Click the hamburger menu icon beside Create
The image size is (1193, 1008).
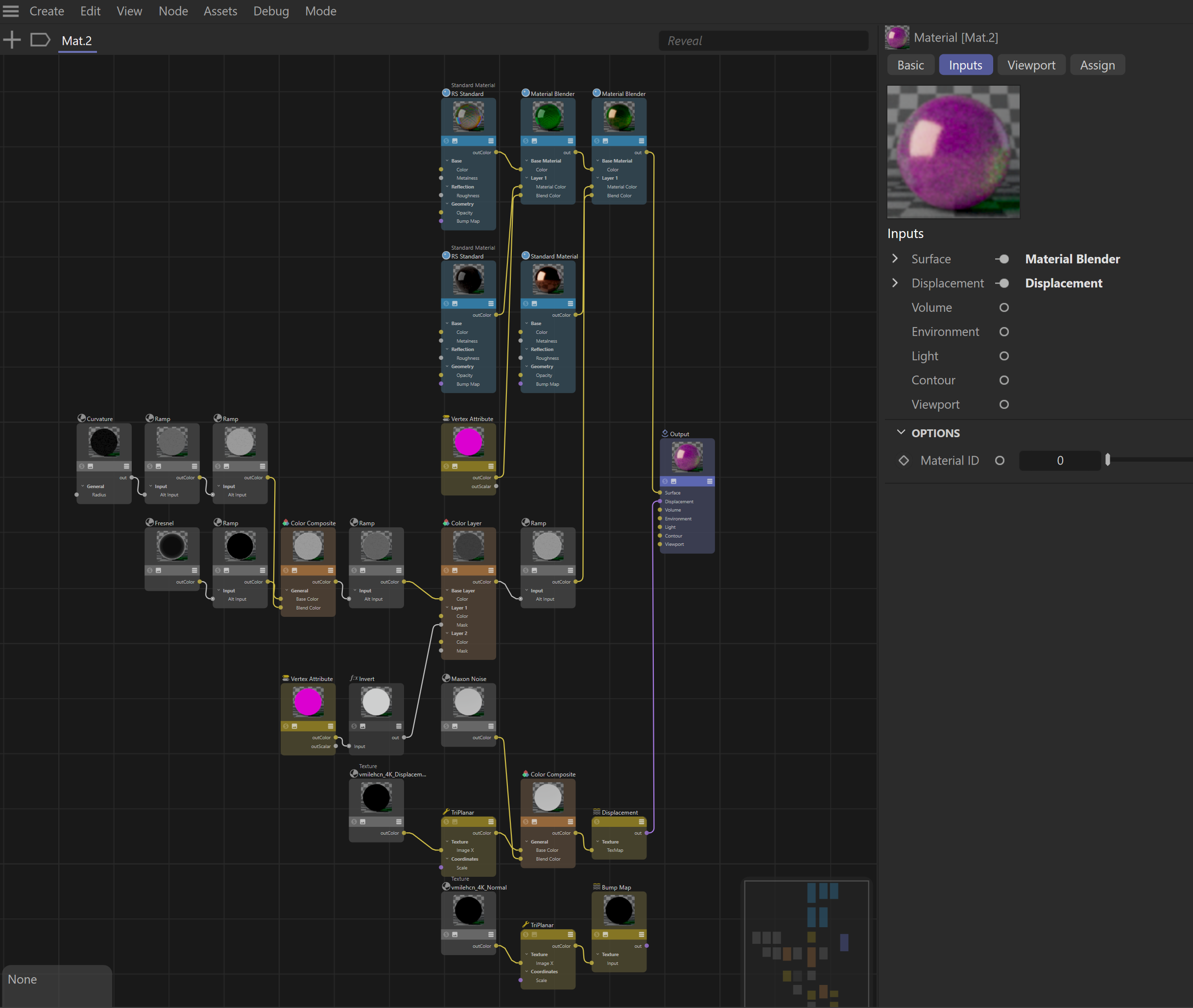[11, 11]
